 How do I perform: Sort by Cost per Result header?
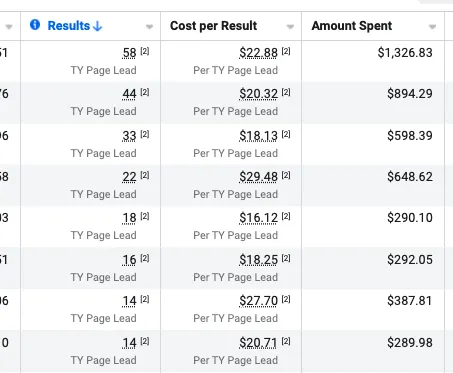(213, 26)
